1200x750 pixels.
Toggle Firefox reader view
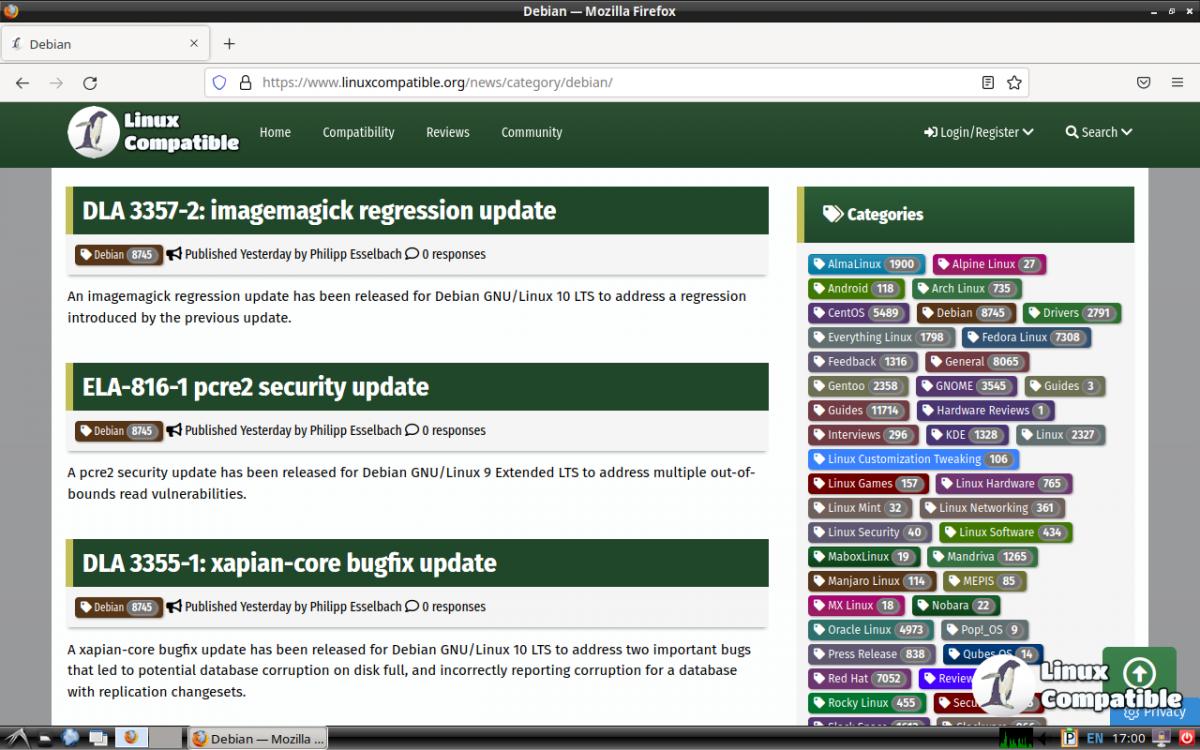click(988, 83)
